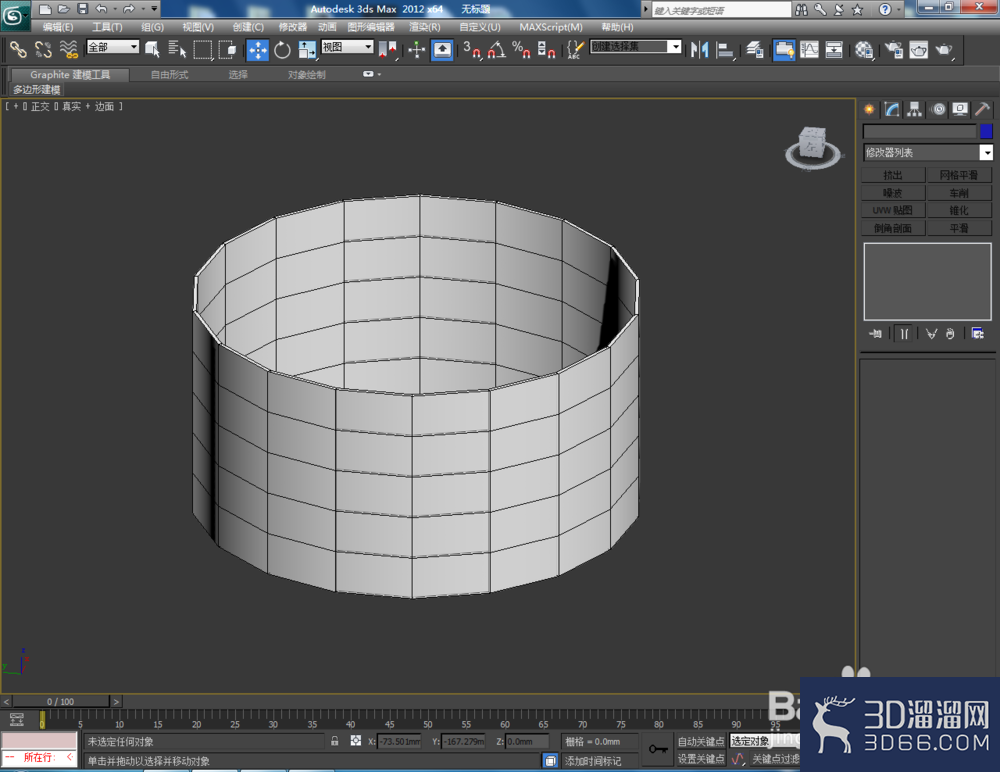1000x772 pixels.
Task: Toggle the Percent Snap button
Action: (x=521, y=49)
